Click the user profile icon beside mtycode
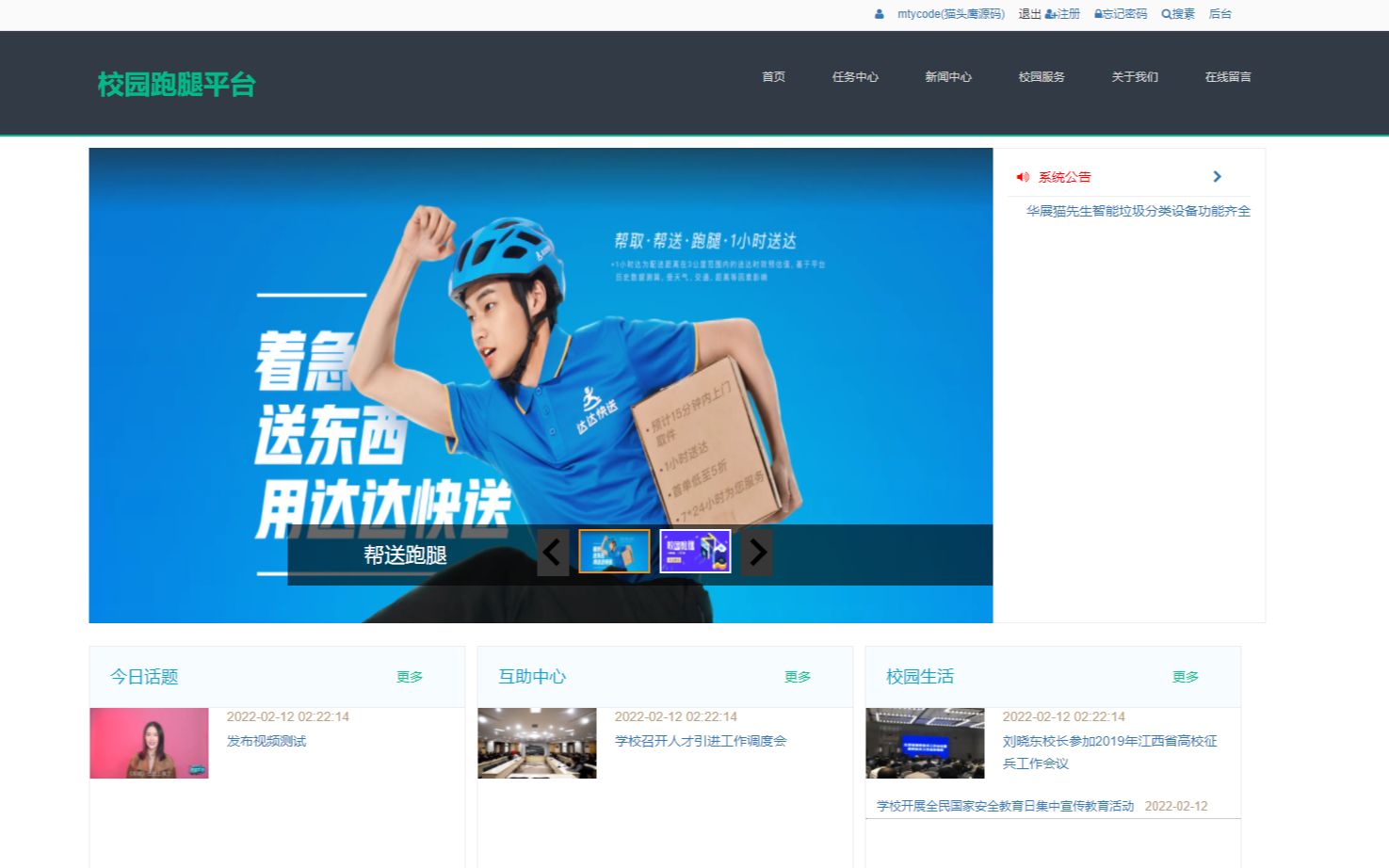 pos(879,14)
